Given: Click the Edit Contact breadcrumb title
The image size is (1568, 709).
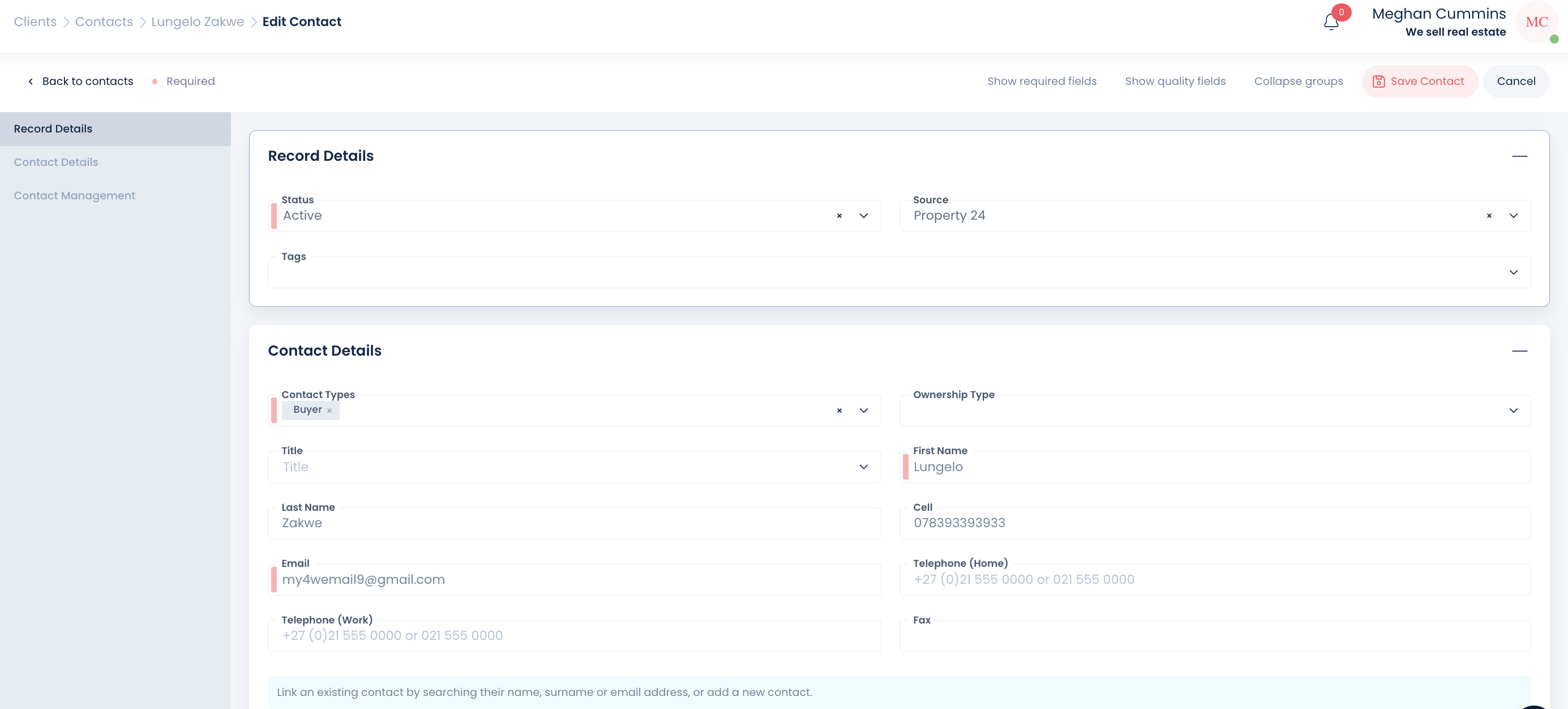Looking at the screenshot, I should [302, 22].
